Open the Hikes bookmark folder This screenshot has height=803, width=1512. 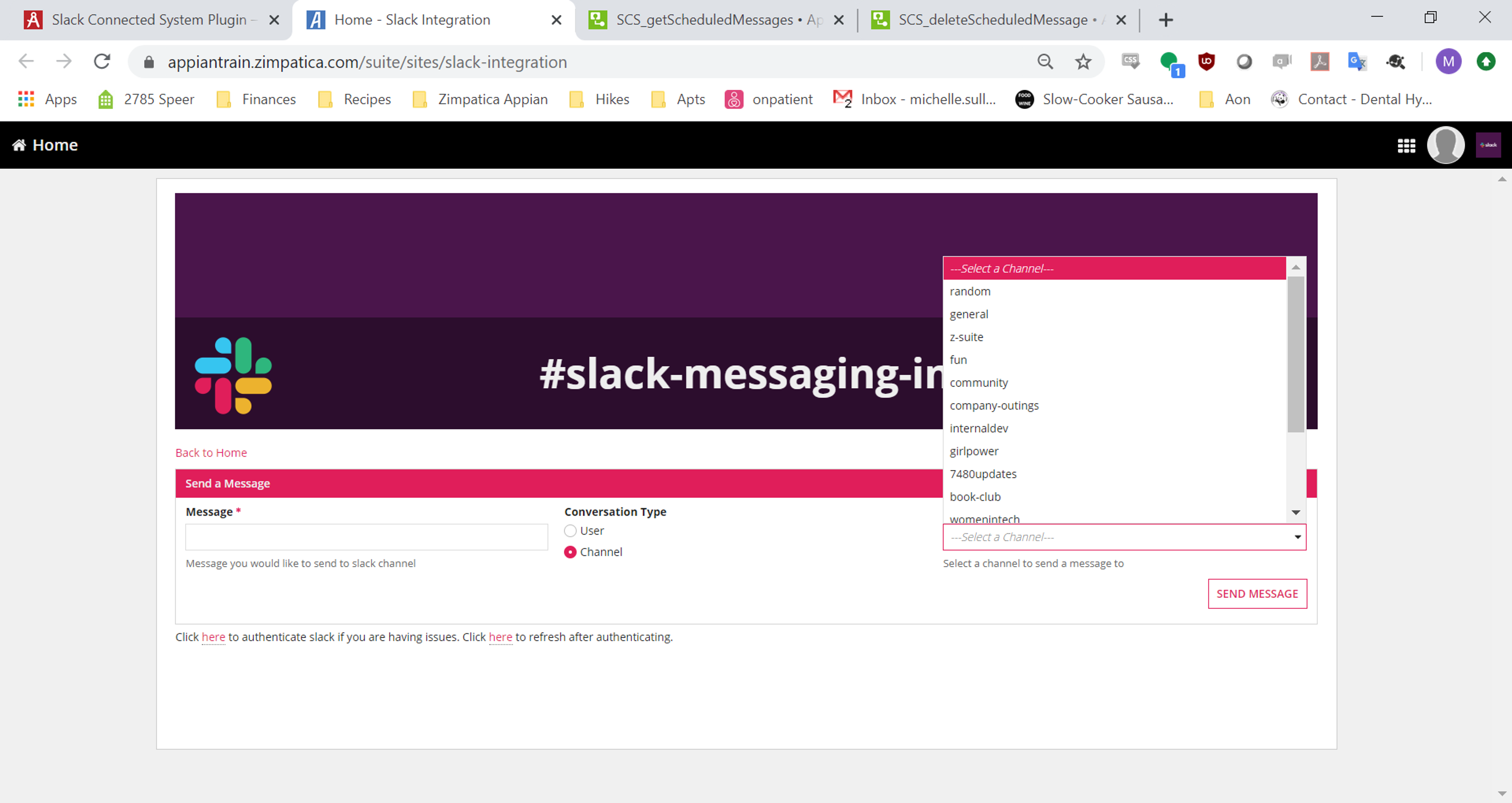[599, 99]
